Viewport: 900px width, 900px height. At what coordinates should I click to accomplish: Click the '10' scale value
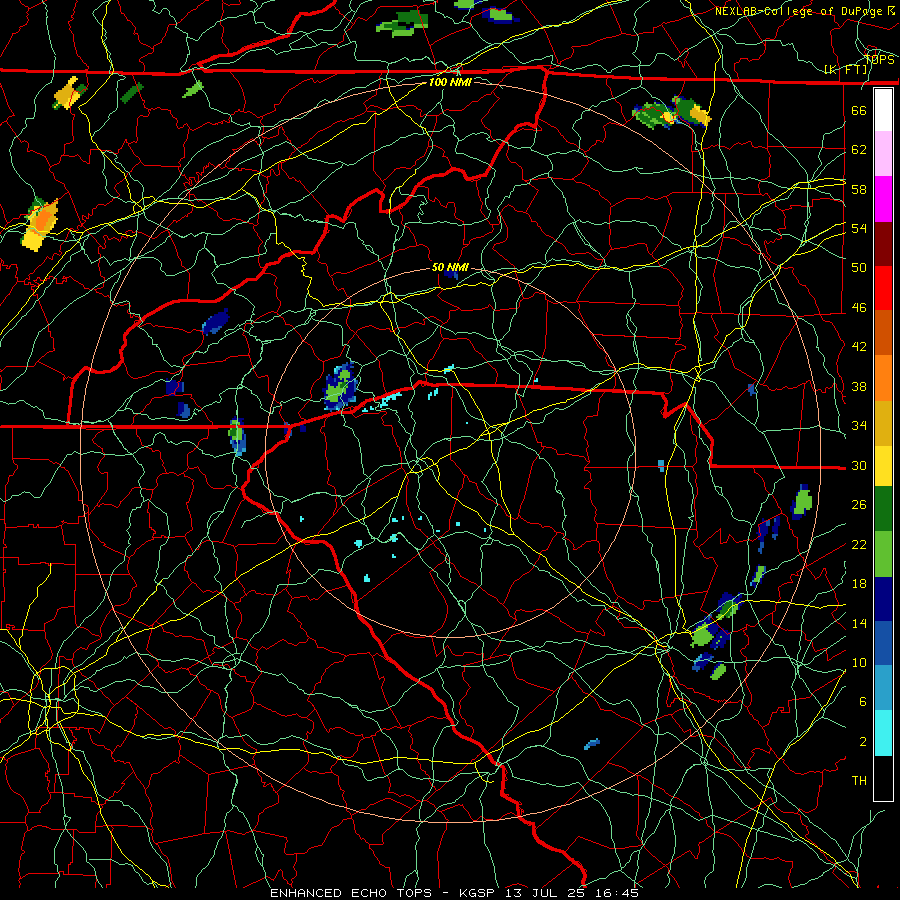tap(859, 662)
